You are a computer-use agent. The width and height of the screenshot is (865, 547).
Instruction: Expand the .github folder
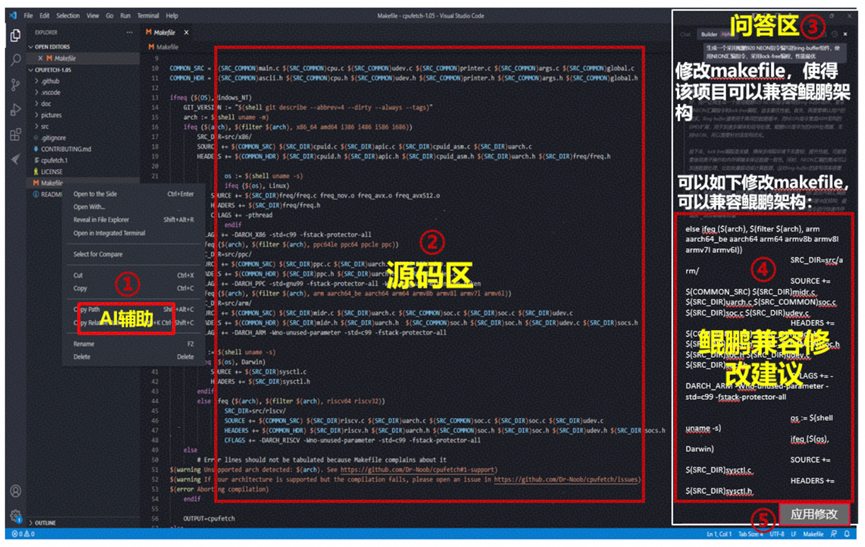point(50,81)
